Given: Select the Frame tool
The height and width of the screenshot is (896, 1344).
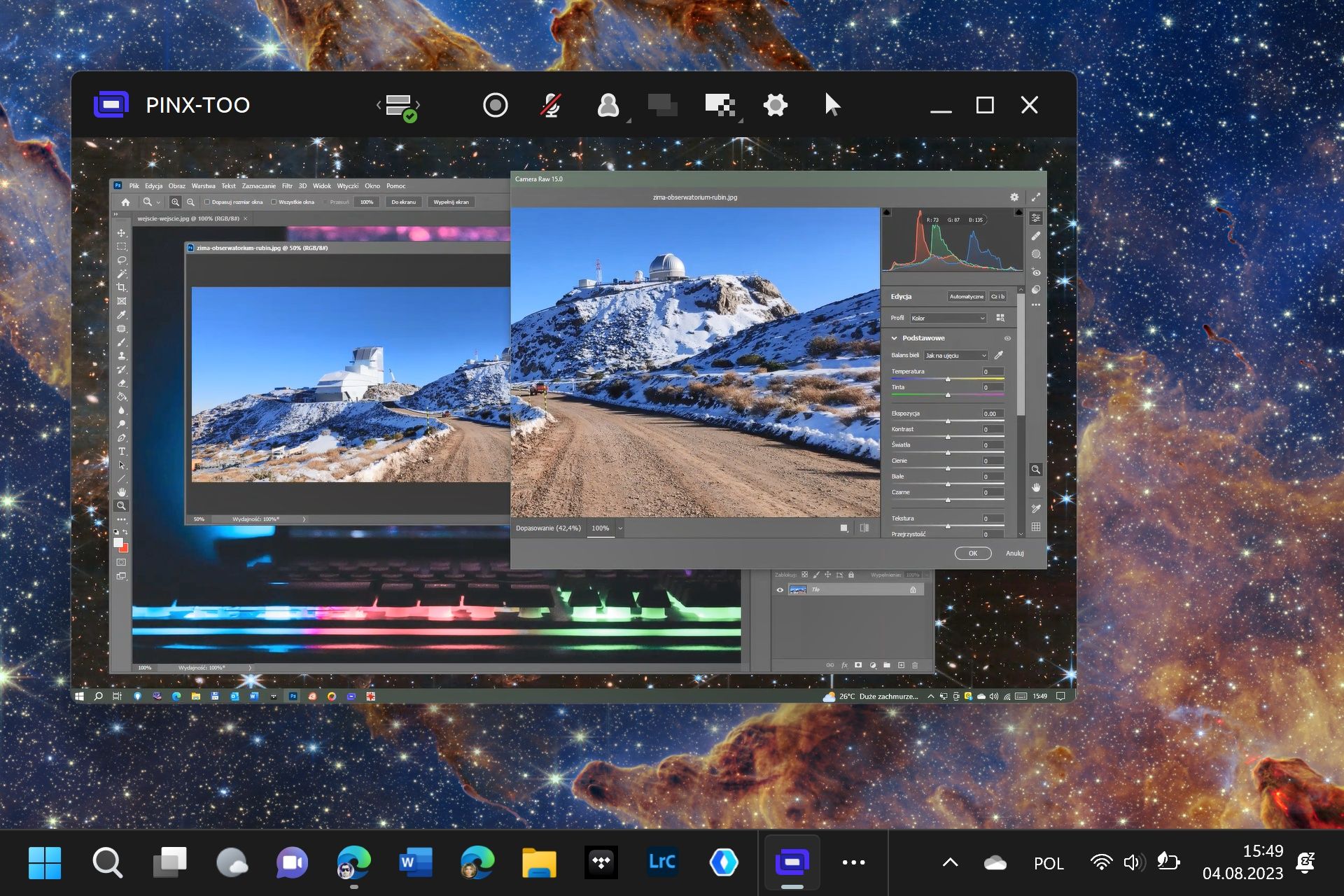Looking at the screenshot, I should (122, 301).
